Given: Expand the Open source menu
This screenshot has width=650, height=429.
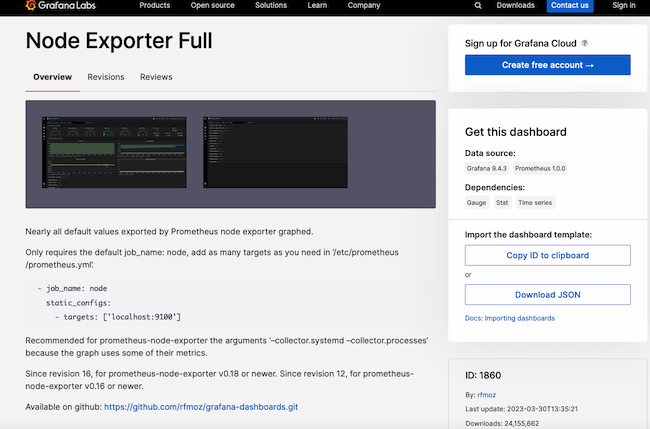Looking at the screenshot, I should click(x=212, y=5).
